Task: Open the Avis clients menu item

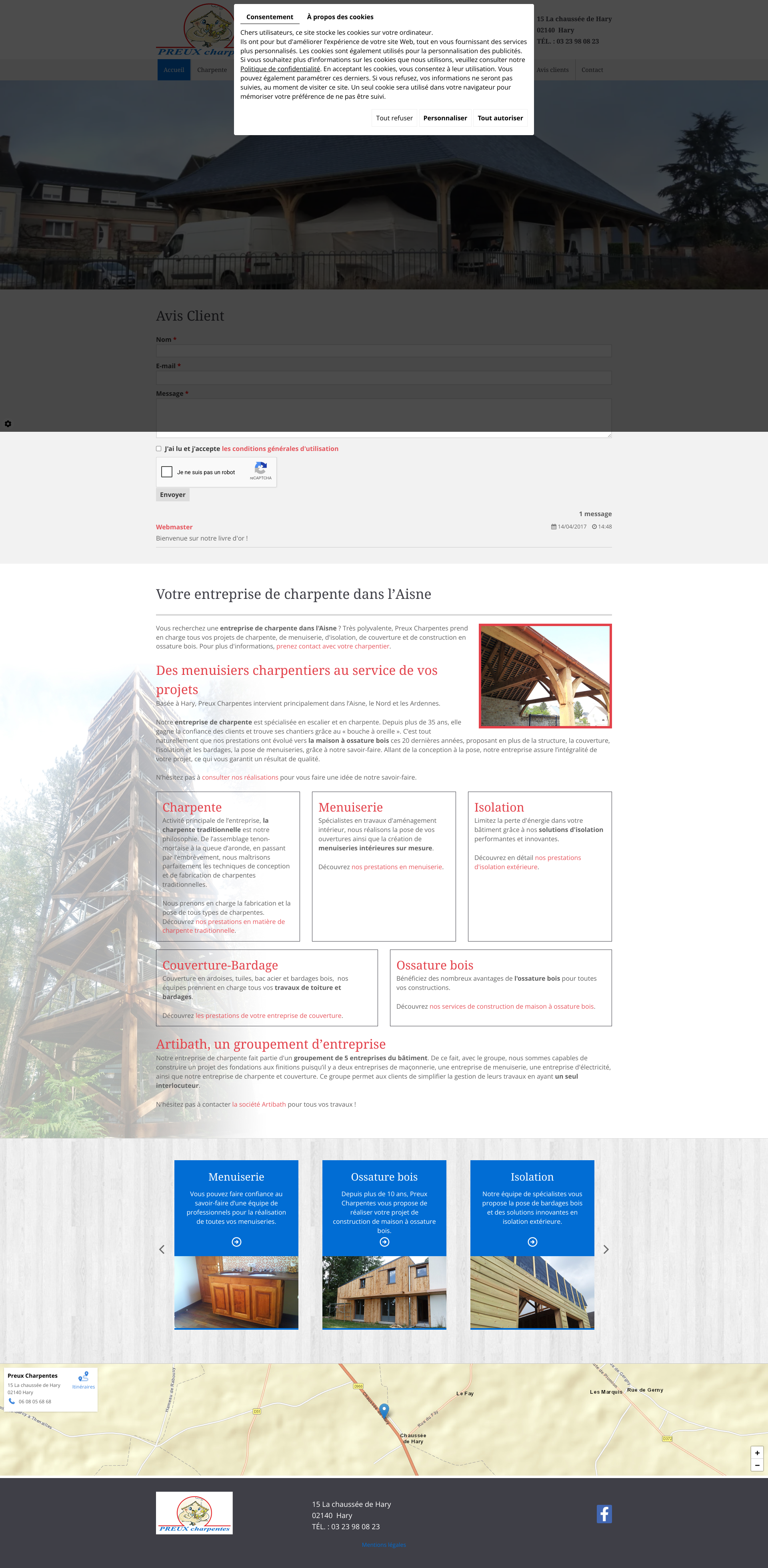Action: tap(552, 70)
